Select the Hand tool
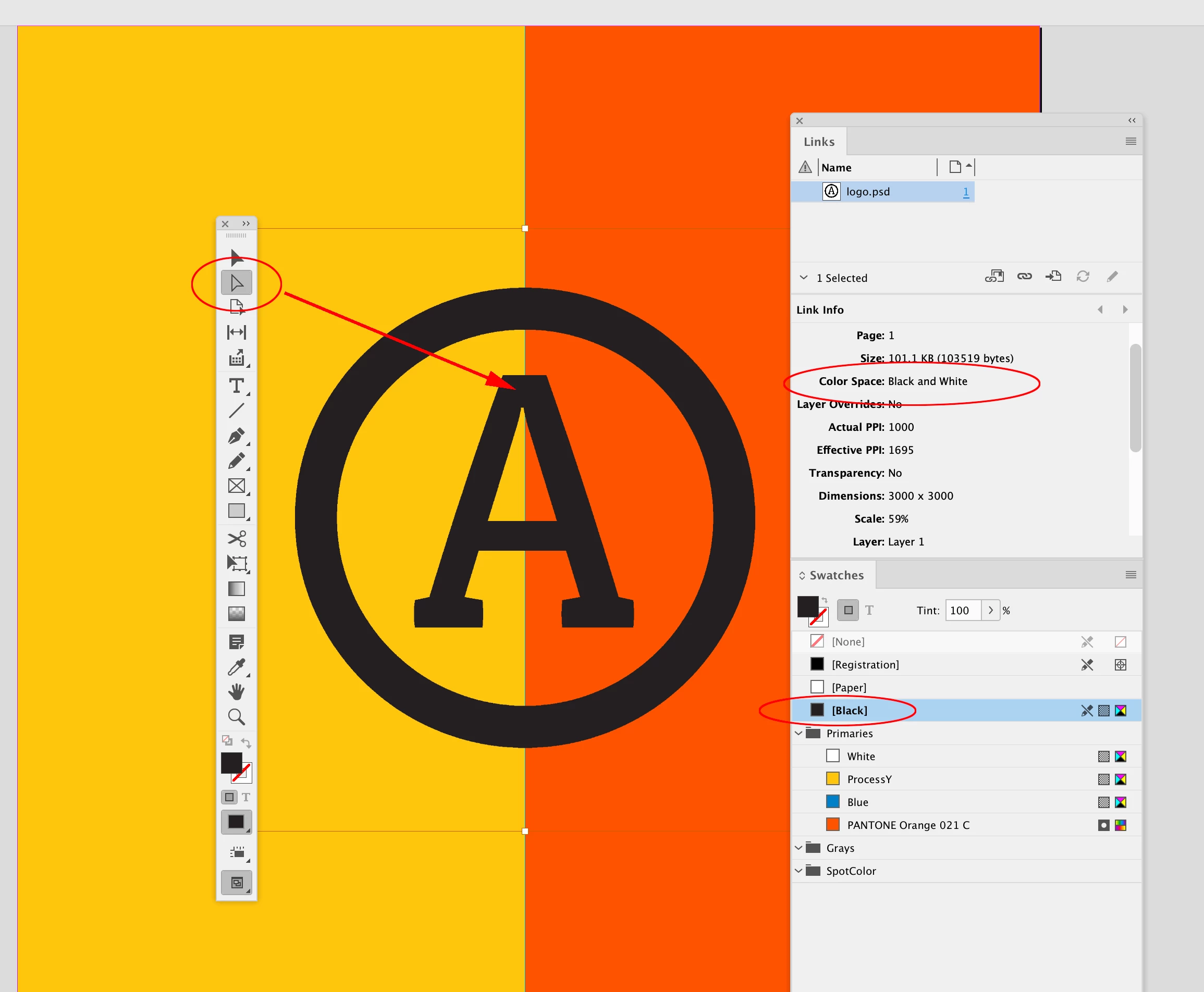The width and height of the screenshot is (1204, 992). point(236,692)
